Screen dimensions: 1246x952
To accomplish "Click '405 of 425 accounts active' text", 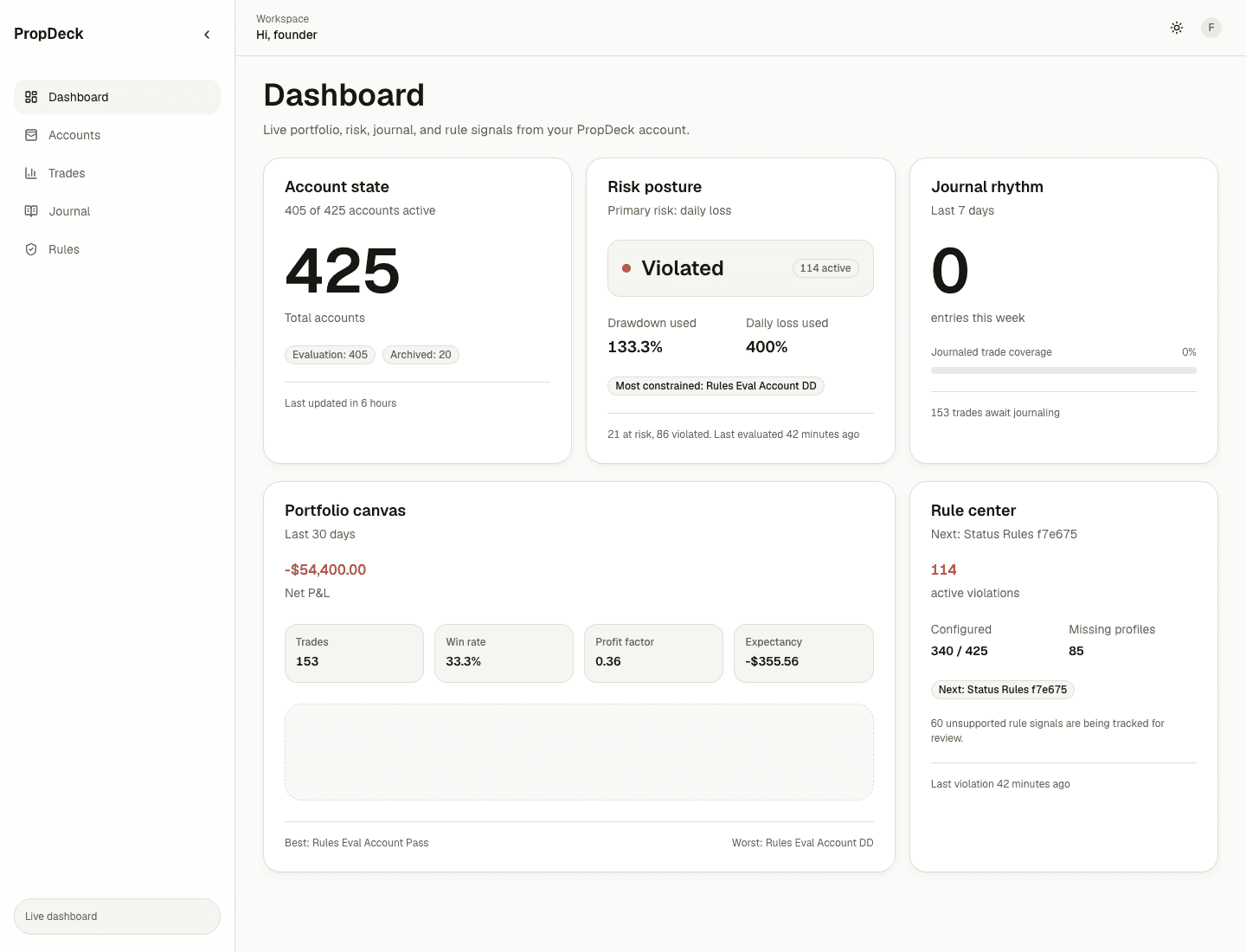I will coord(360,210).
